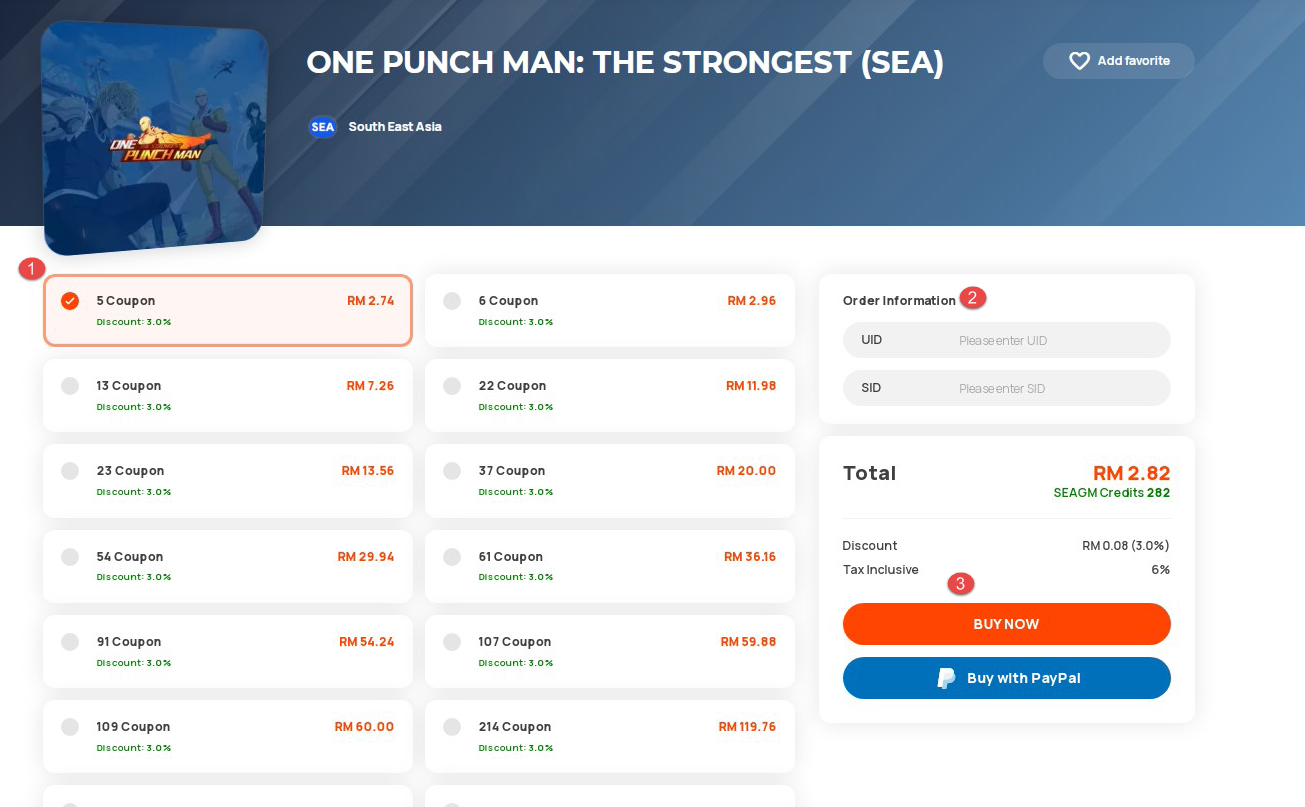This screenshot has height=807, width=1305.
Task: Click the checked 5 Coupon radio icon
Action: pos(70,301)
